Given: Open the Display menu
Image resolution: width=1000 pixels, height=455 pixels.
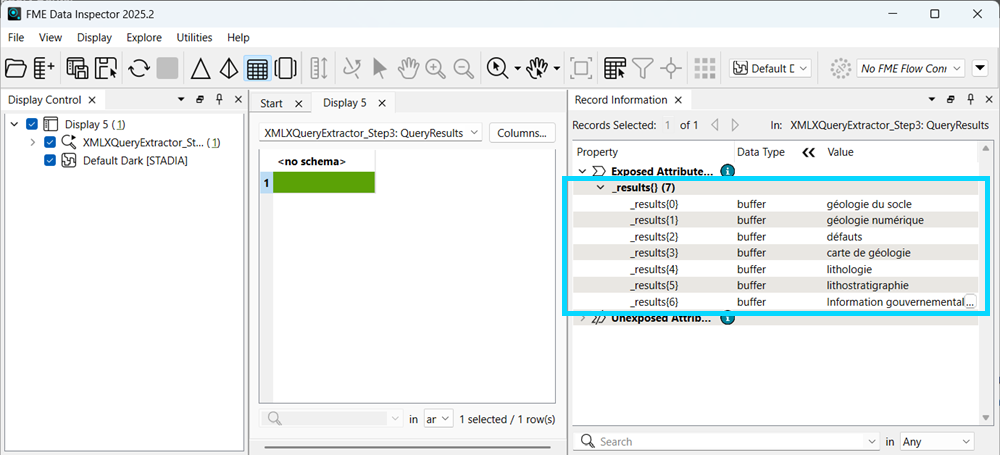Looking at the screenshot, I should [94, 38].
